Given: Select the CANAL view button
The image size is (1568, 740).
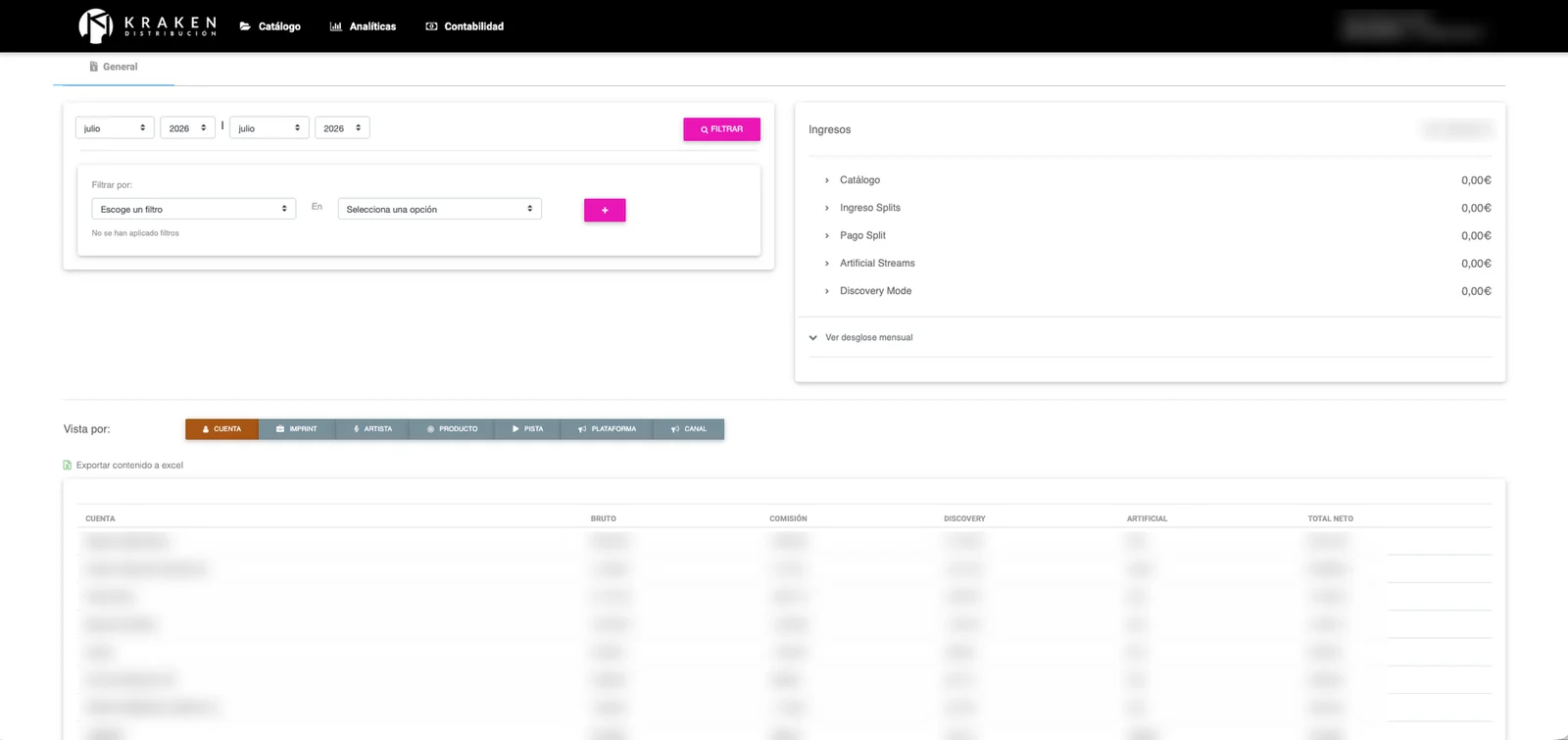Looking at the screenshot, I should click(689, 429).
